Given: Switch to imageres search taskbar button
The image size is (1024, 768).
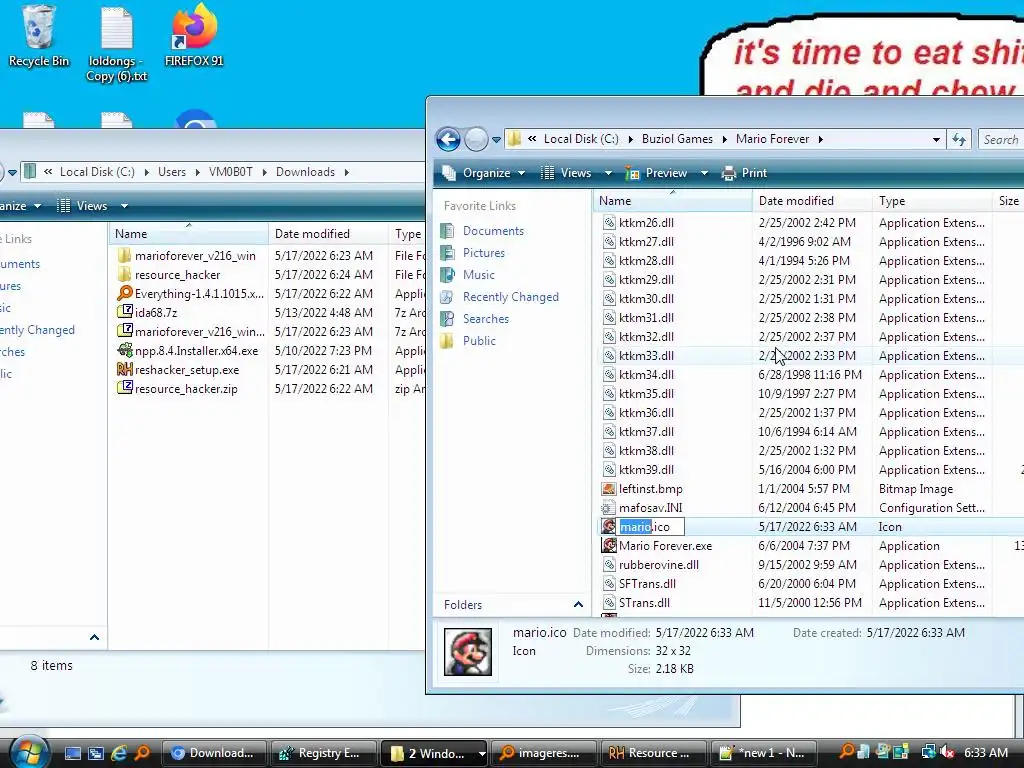Looking at the screenshot, I should [x=543, y=753].
